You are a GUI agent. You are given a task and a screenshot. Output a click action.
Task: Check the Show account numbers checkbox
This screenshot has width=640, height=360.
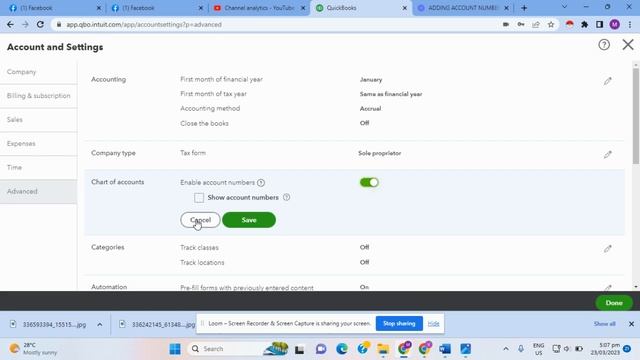pyautogui.click(x=199, y=198)
